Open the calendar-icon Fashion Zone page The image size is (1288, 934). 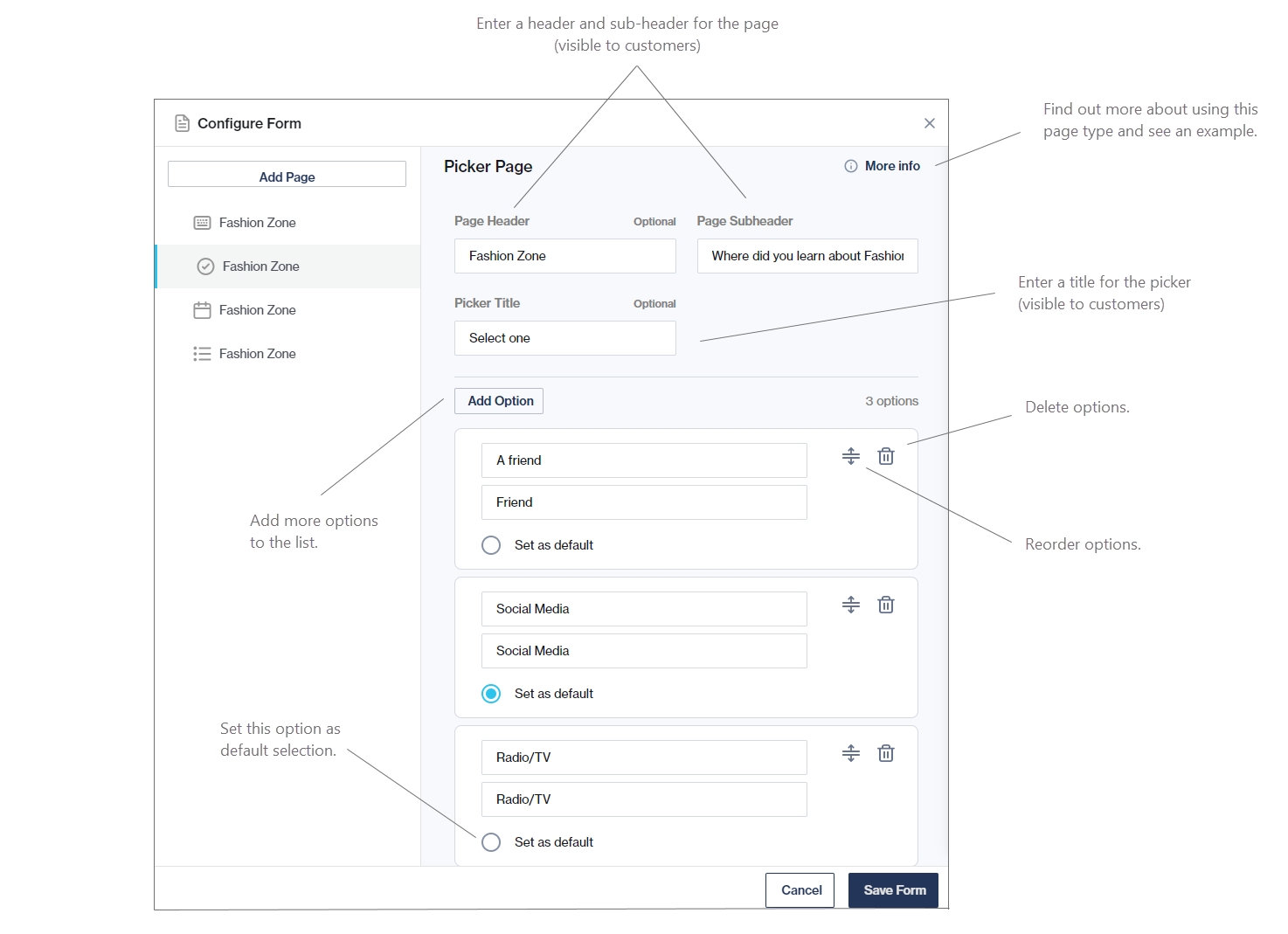click(x=257, y=310)
